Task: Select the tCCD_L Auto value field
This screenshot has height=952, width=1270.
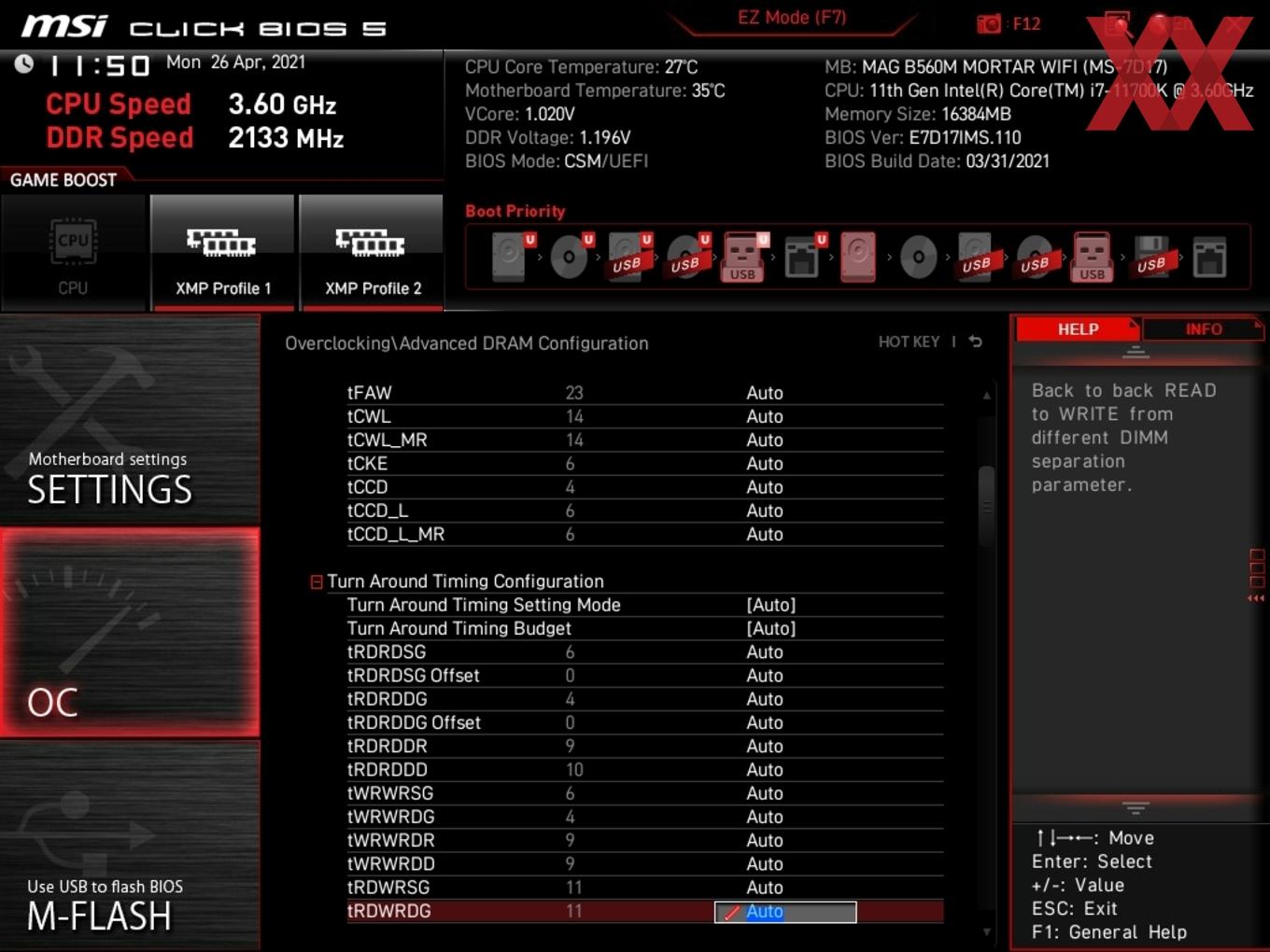Action: [x=765, y=511]
